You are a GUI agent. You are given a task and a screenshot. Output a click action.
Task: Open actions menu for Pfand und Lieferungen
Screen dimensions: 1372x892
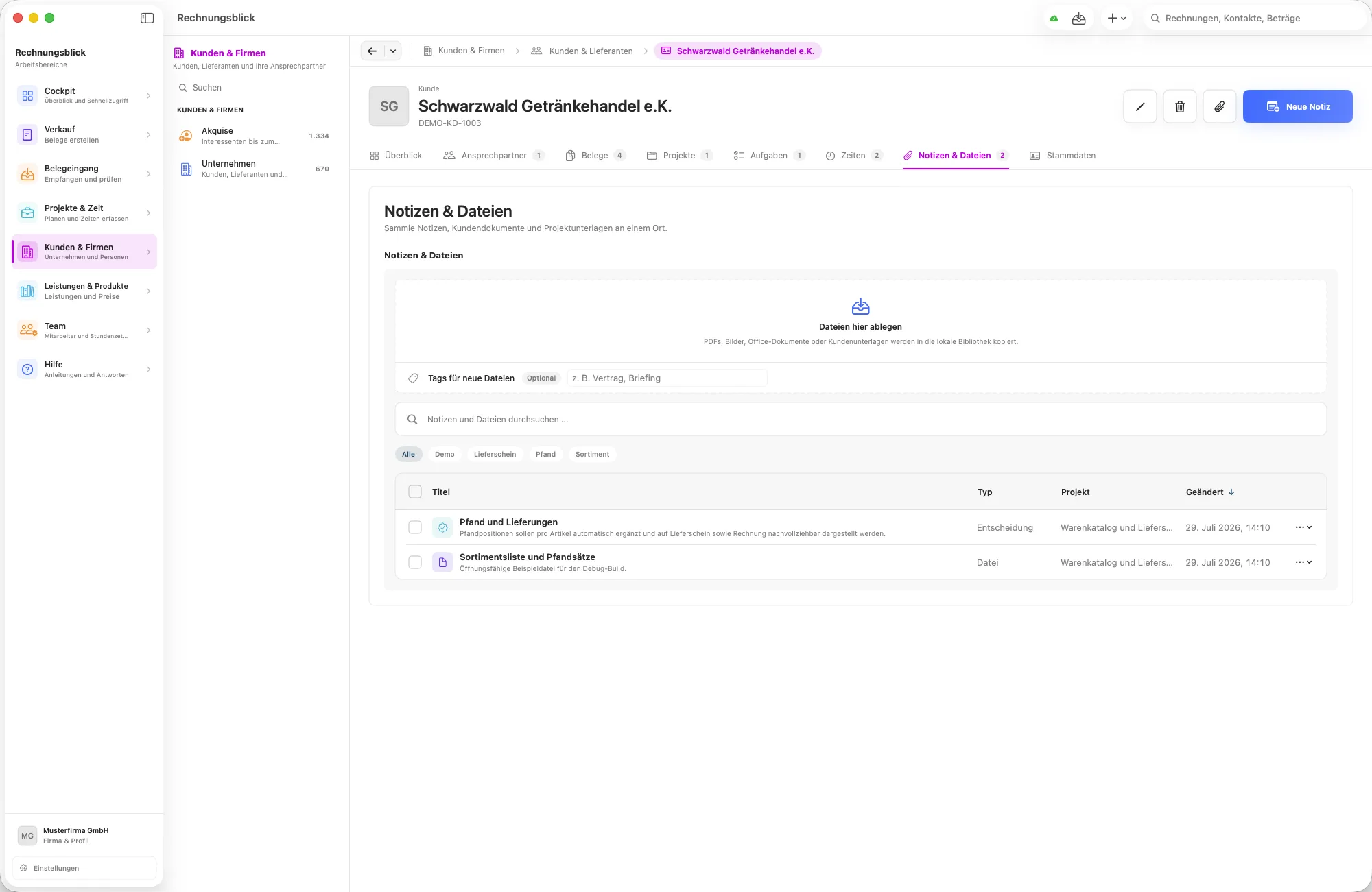pyautogui.click(x=1303, y=527)
